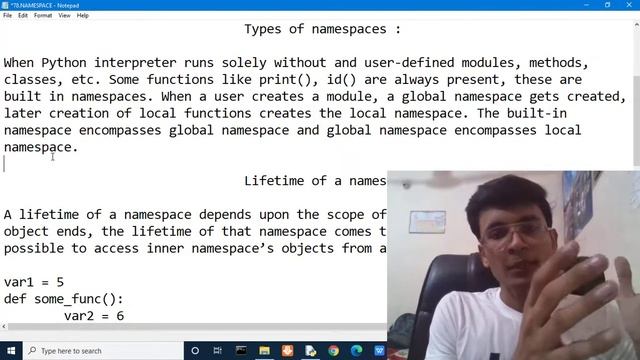Click the Windows Start button
The width and height of the screenshot is (640, 360).
[11, 351]
